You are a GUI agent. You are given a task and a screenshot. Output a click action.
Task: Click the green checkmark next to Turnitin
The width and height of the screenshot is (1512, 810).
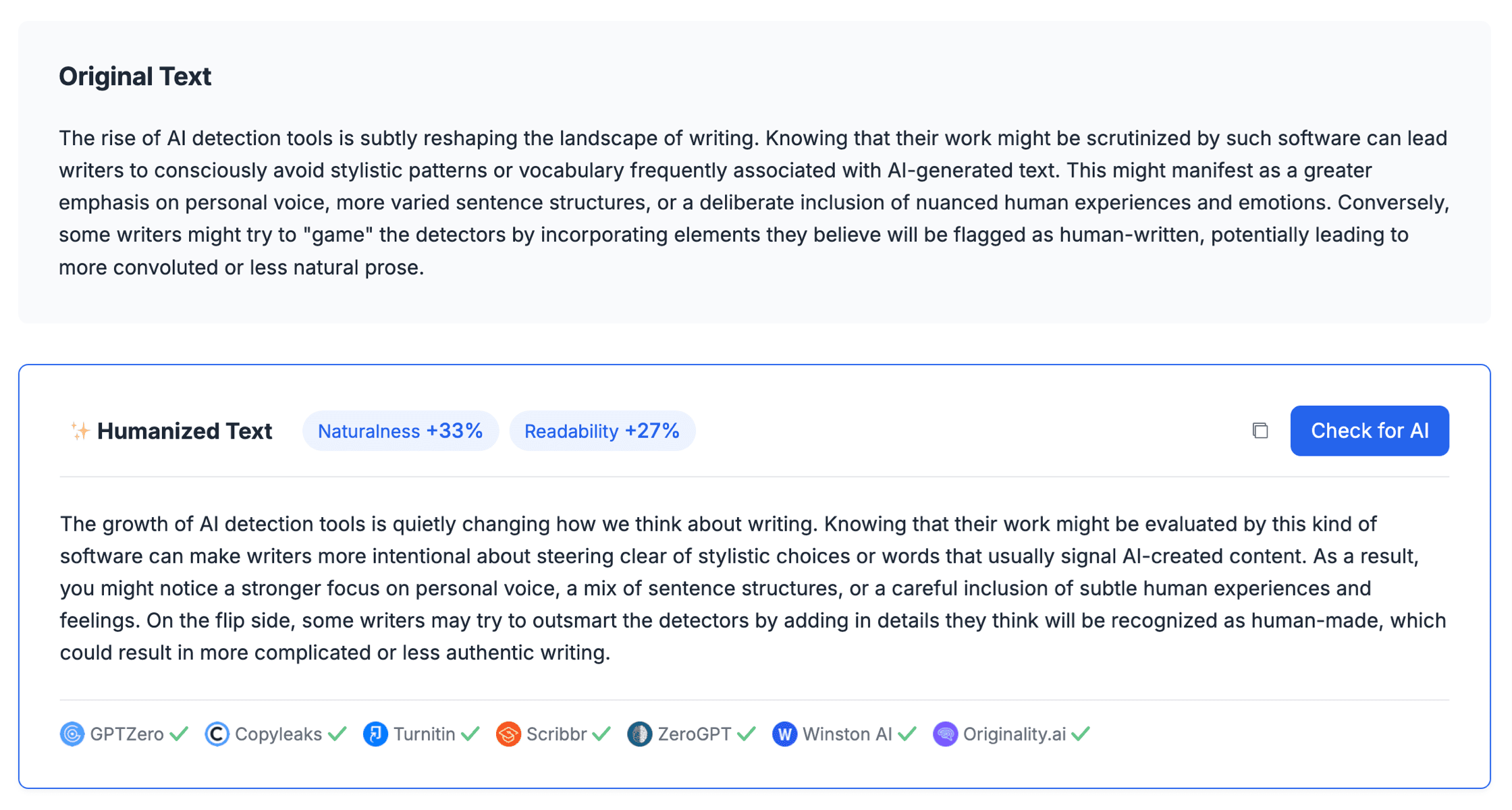coord(470,734)
